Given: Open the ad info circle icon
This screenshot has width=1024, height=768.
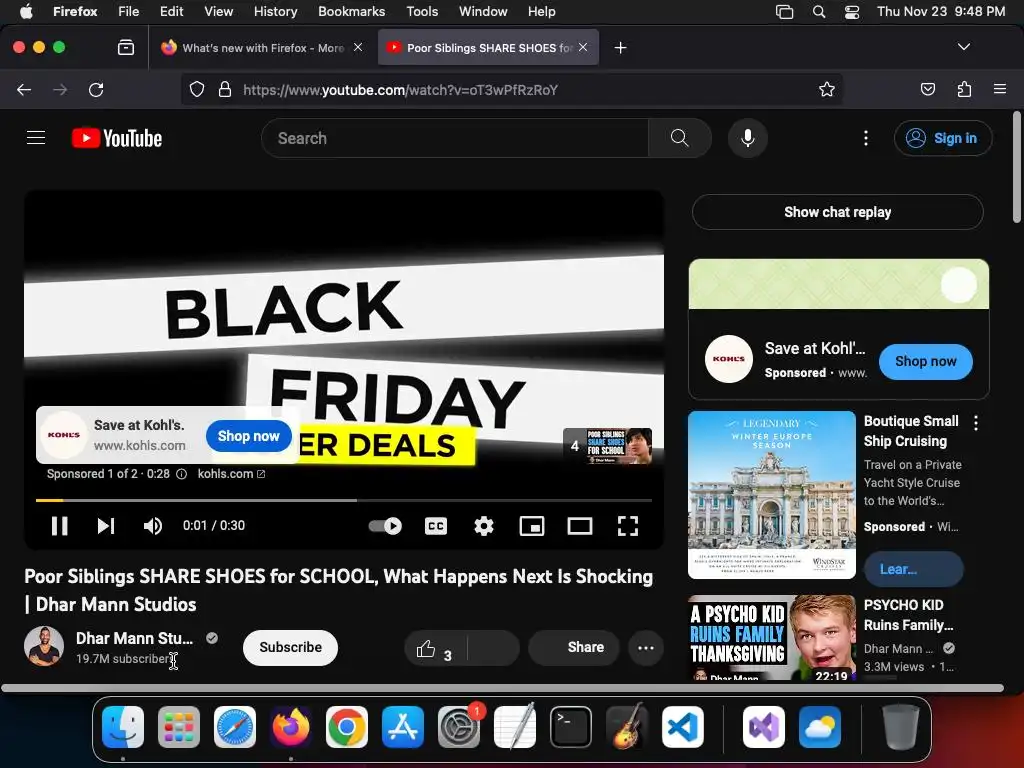Looking at the screenshot, I should click(x=182, y=474).
